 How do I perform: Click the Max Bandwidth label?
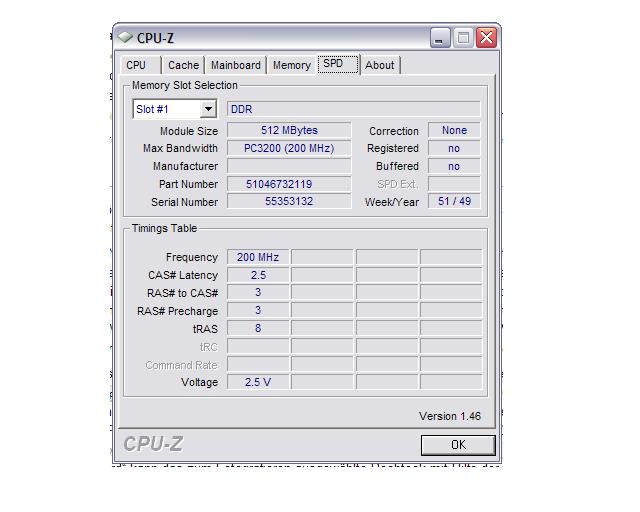click(180, 148)
